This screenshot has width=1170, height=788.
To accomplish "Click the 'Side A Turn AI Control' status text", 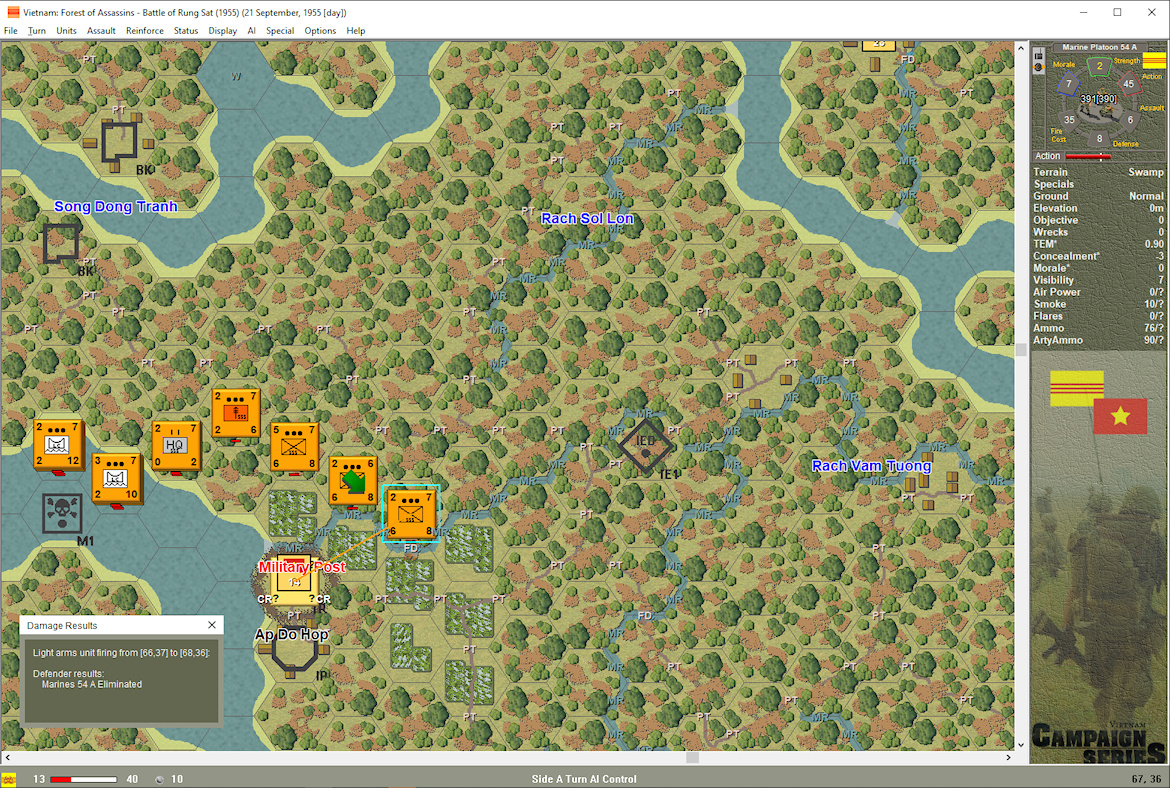I will (x=584, y=779).
